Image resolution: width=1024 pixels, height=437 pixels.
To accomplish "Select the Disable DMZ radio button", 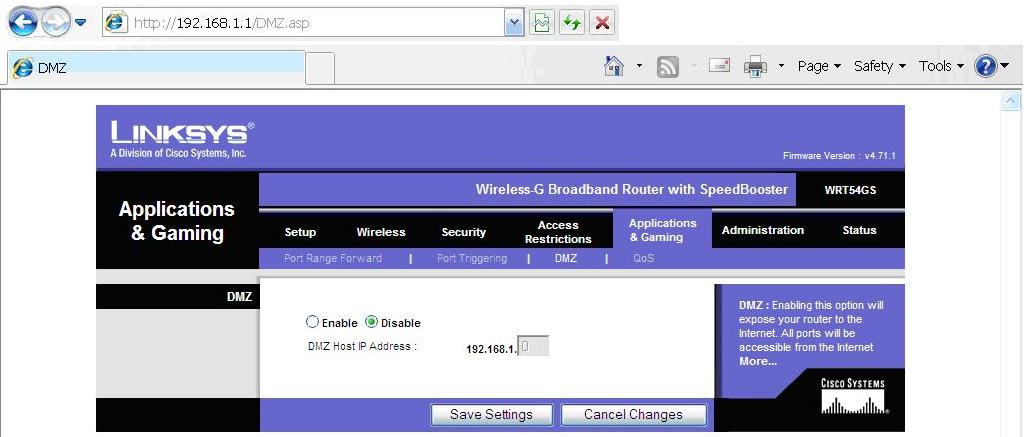I will pos(372,322).
